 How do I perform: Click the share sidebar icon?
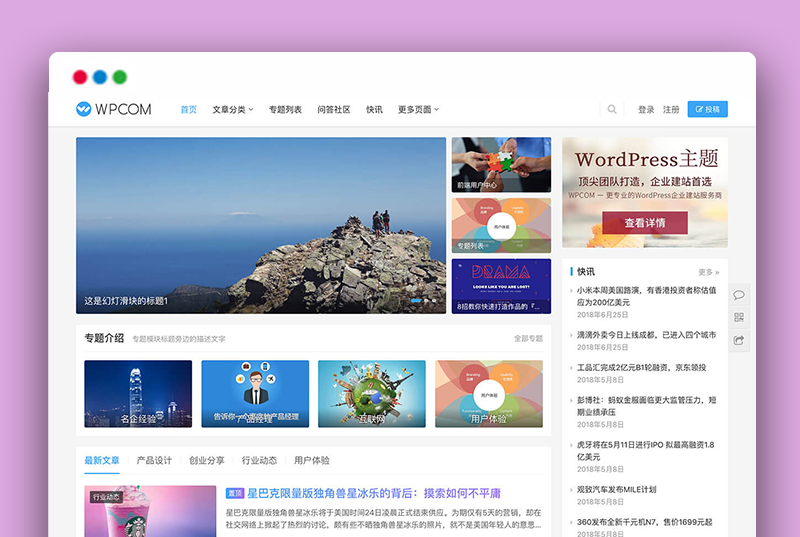point(739,340)
